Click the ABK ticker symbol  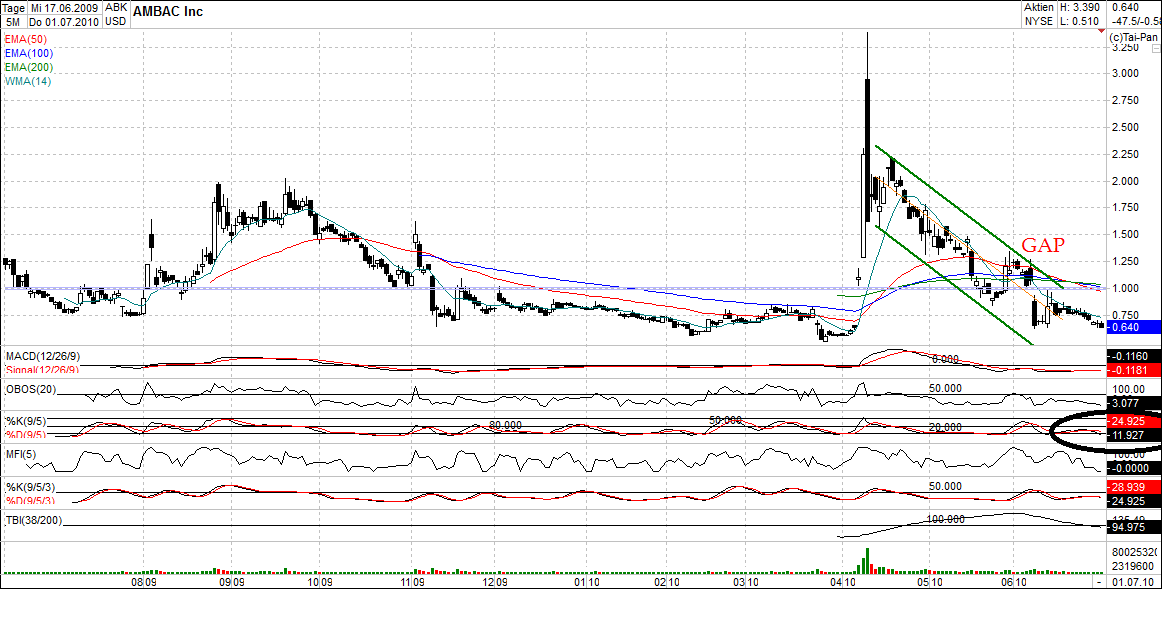click(x=116, y=7)
